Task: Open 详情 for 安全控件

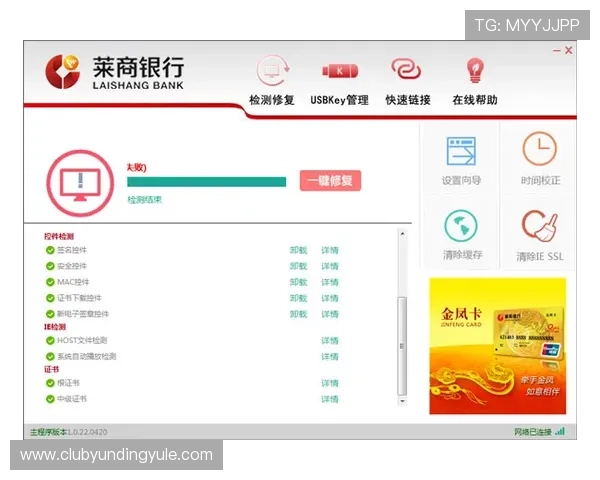Action: pos(330,266)
